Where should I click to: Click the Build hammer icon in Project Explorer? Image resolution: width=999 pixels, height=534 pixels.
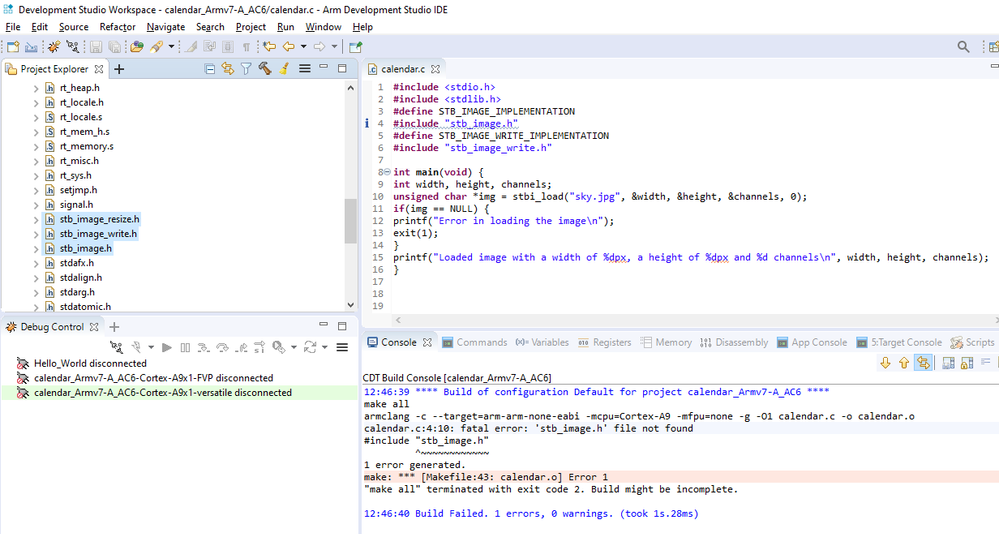coord(265,69)
